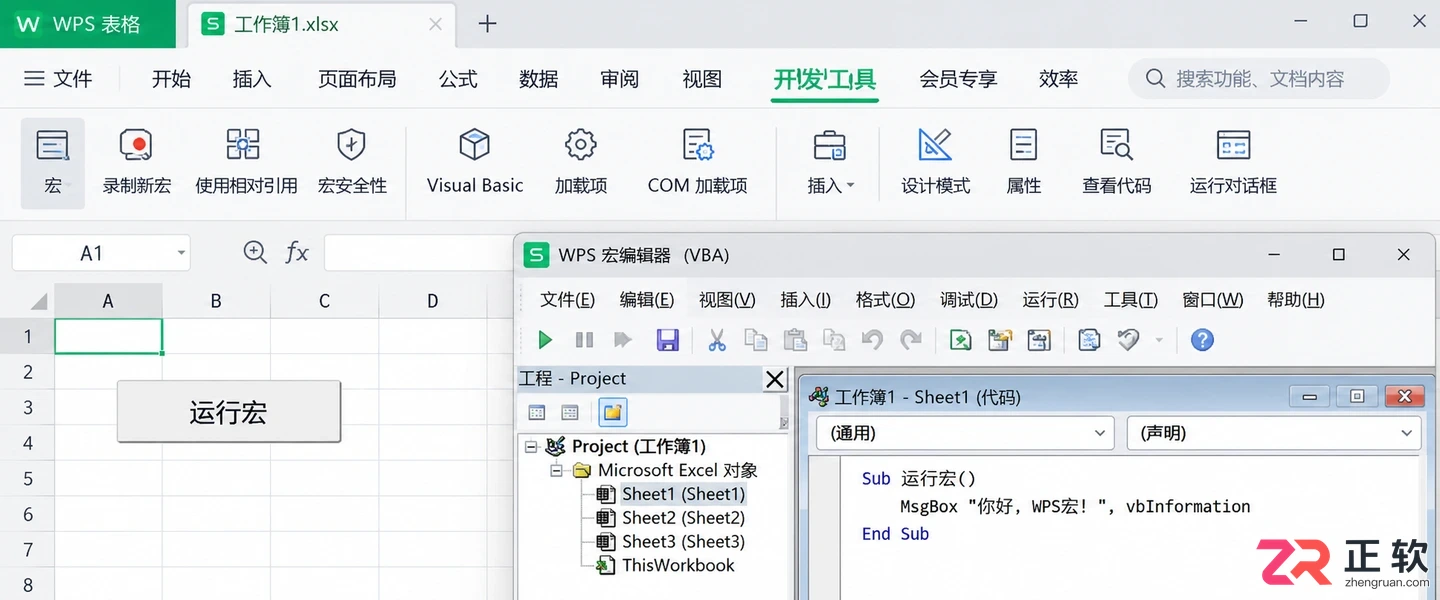Open the 文件 hamburger menu

[58, 79]
